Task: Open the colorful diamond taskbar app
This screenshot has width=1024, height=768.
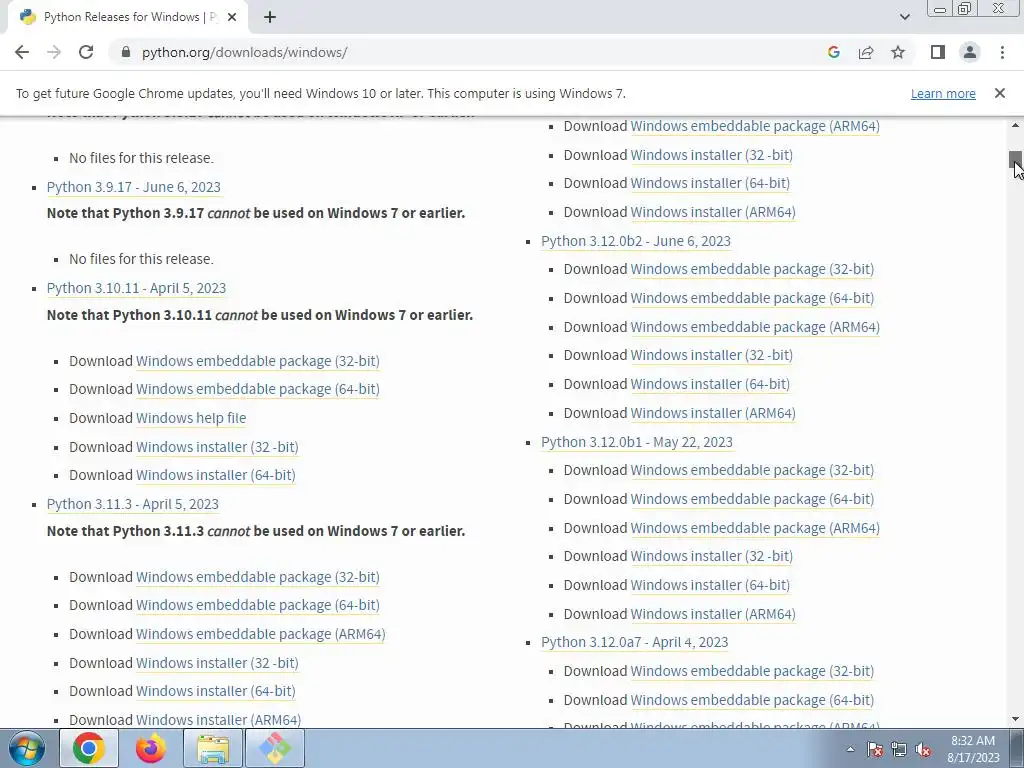Action: point(275,748)
